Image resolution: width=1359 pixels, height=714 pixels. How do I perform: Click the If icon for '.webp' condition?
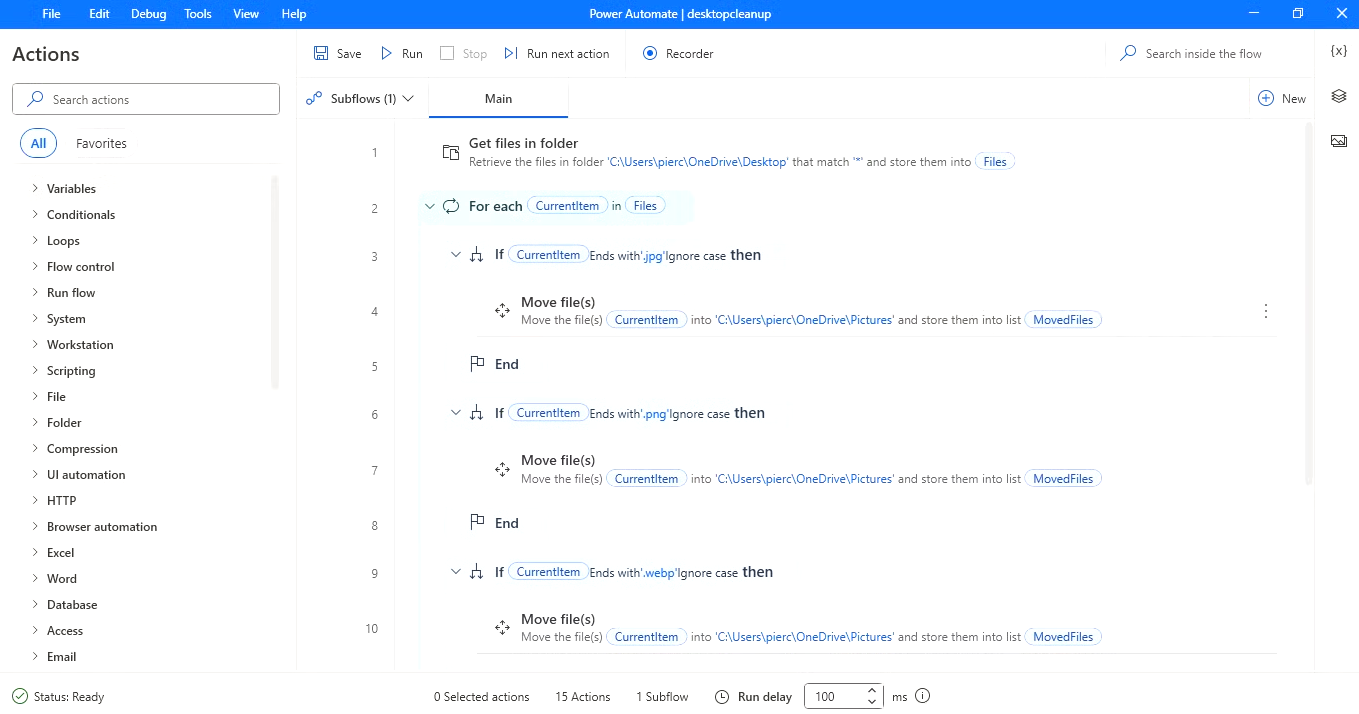pos(477,572)
